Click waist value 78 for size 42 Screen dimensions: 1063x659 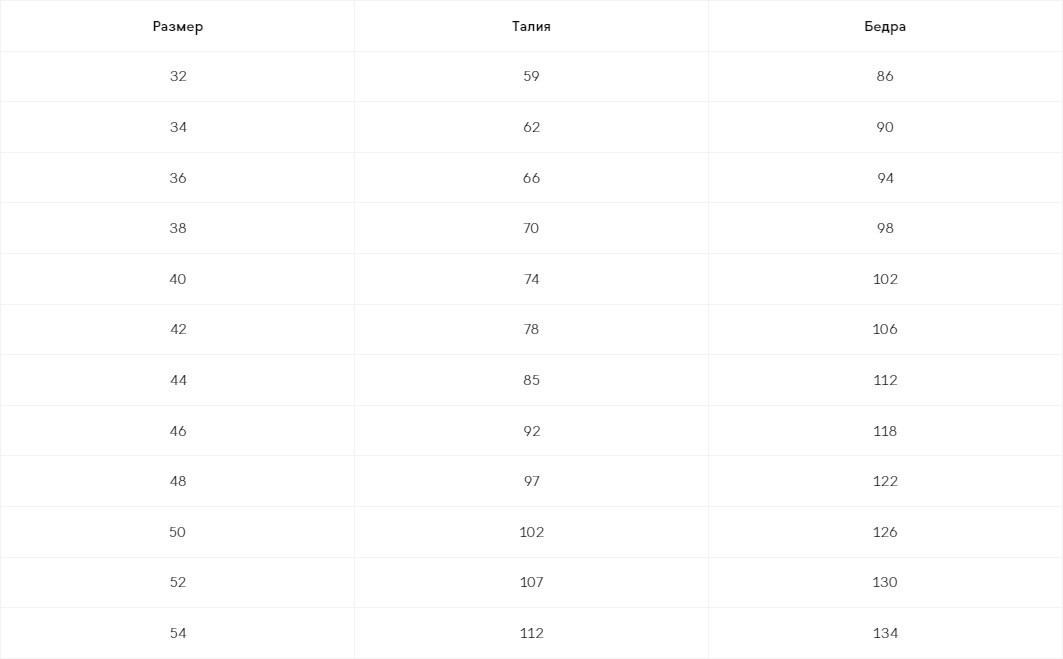coord(531,329)
